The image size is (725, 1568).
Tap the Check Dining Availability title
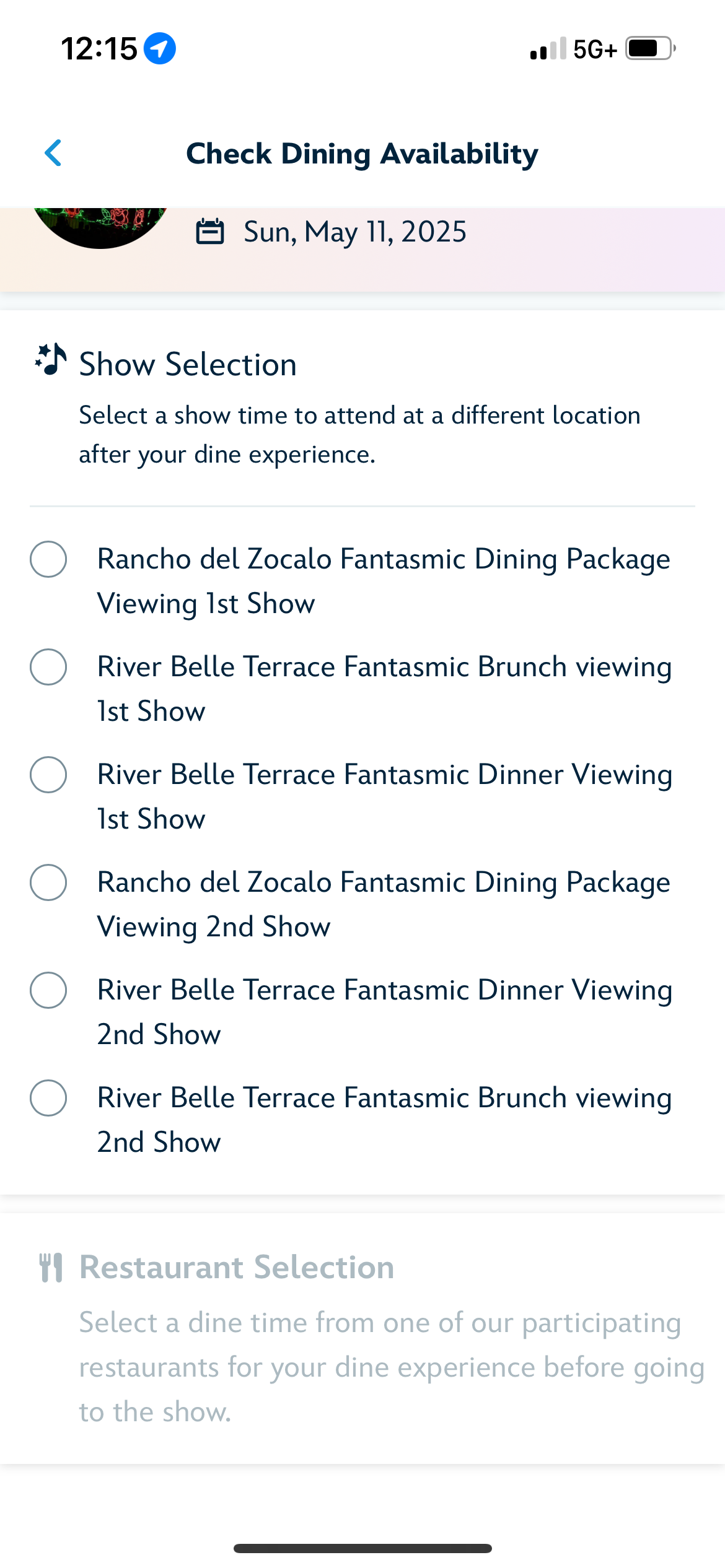(x=362, y=154)
